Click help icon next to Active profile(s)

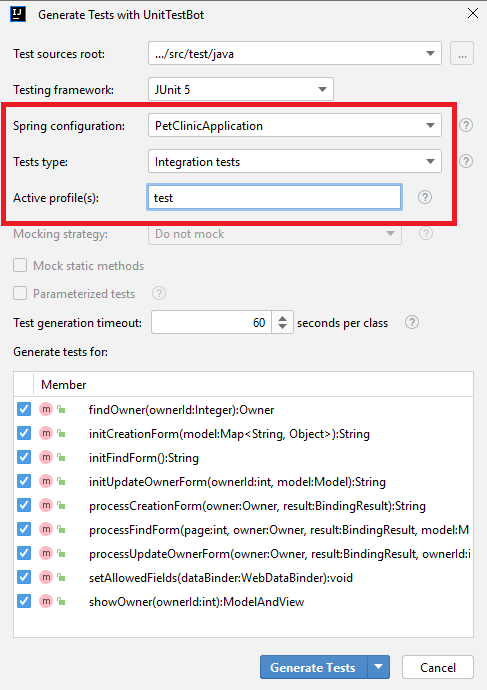425,197
